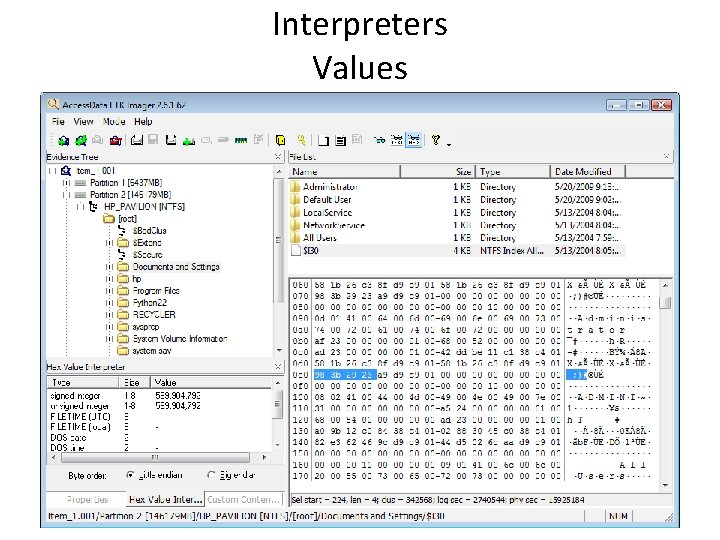
Task: Close the File List panel
Action: coord(666,157)
